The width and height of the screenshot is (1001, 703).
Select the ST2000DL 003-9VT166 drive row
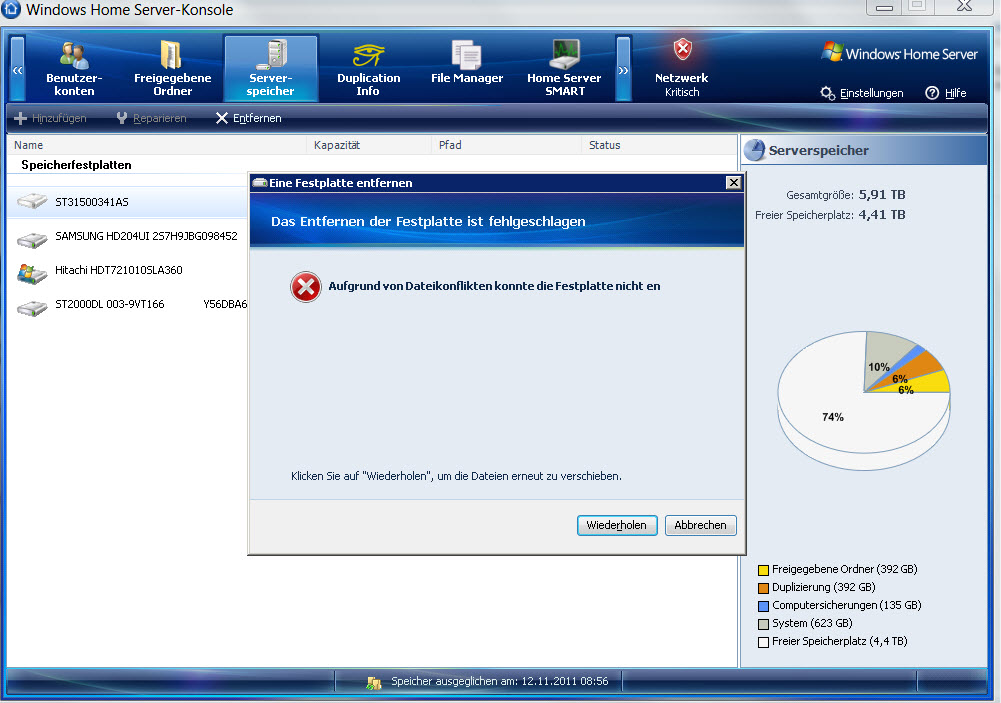coord(128,305)
